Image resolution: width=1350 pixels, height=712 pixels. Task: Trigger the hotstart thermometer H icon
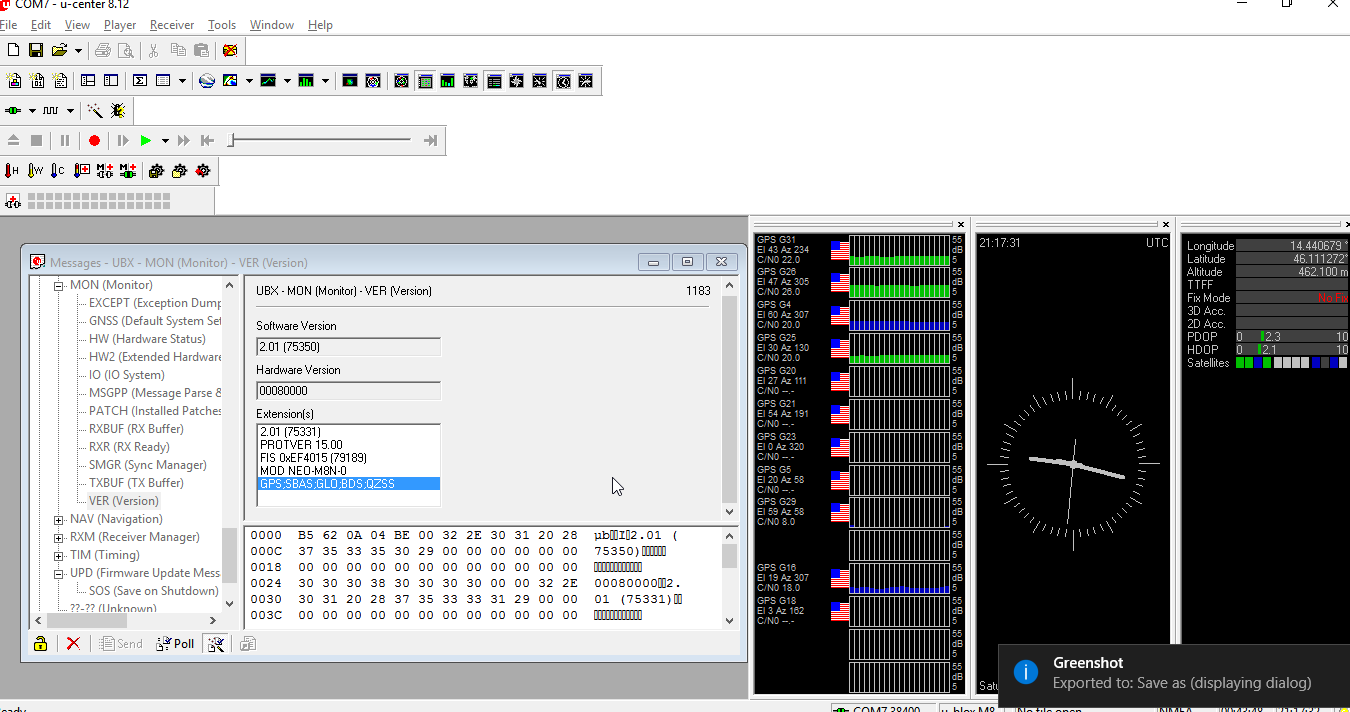[13, 171]
